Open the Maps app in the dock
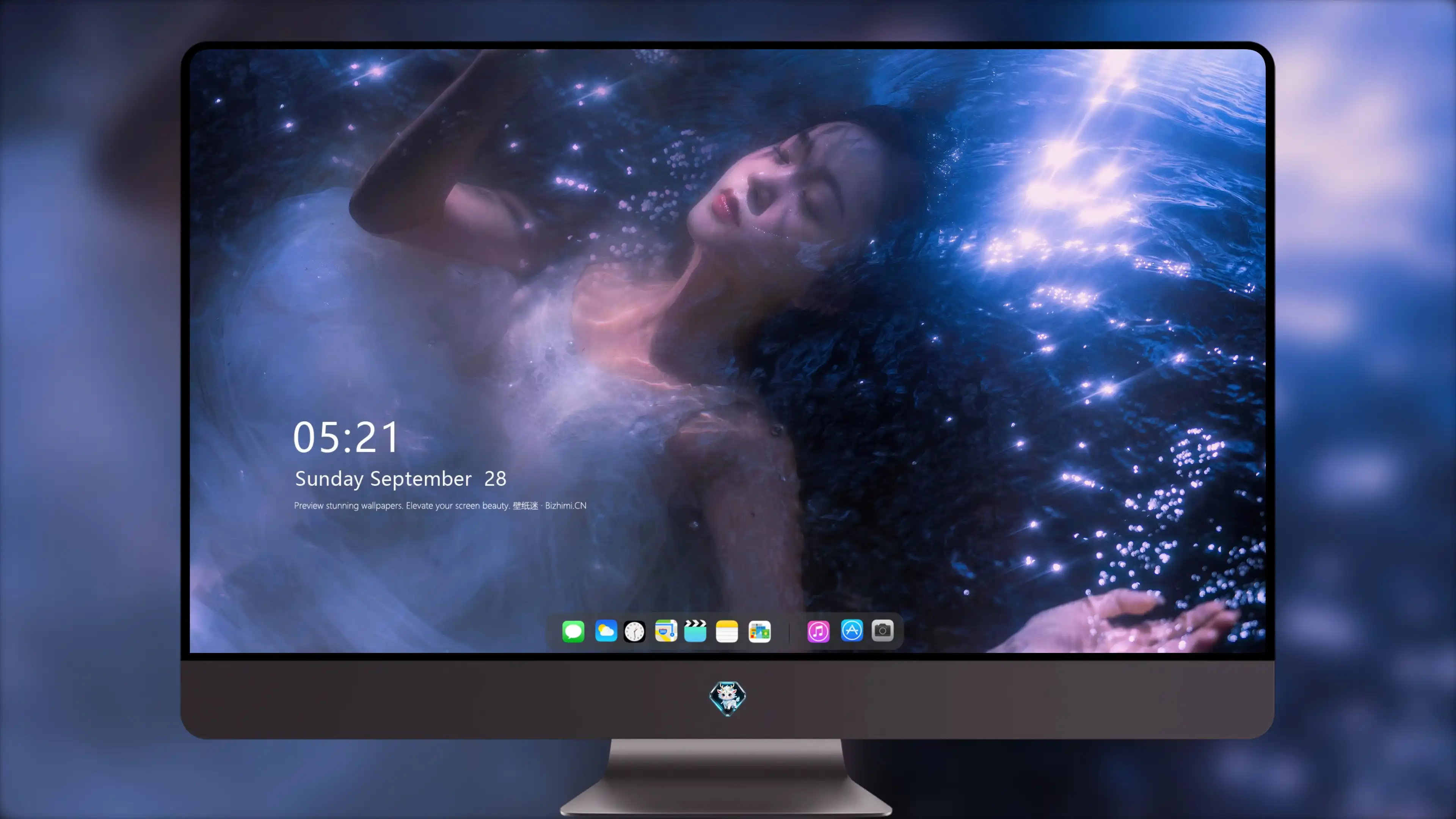Image resolution: width=1456 pixels, height=819 pixels. pos(666,631)
